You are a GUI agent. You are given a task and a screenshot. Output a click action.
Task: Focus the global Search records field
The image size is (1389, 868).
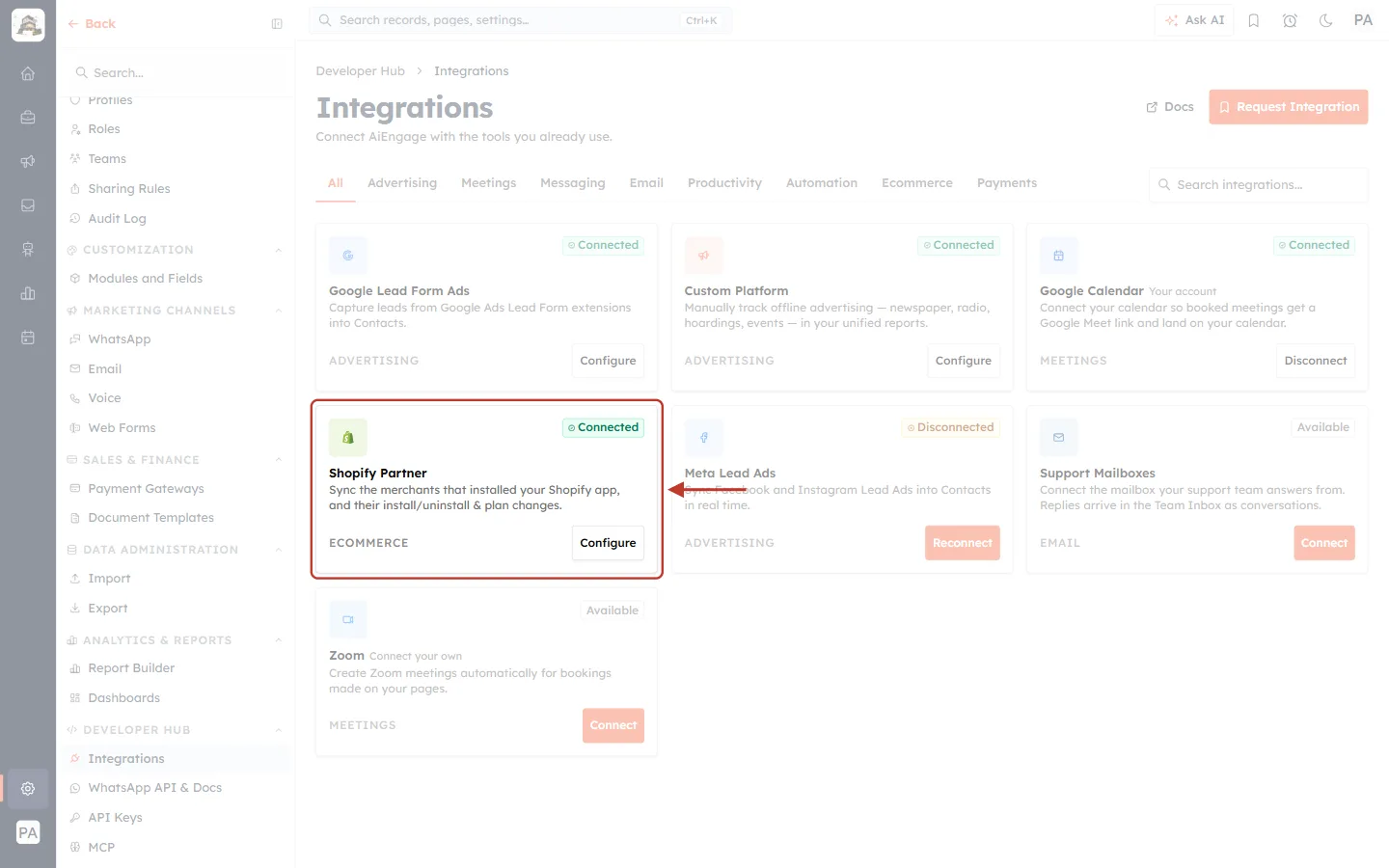[521, 20]
